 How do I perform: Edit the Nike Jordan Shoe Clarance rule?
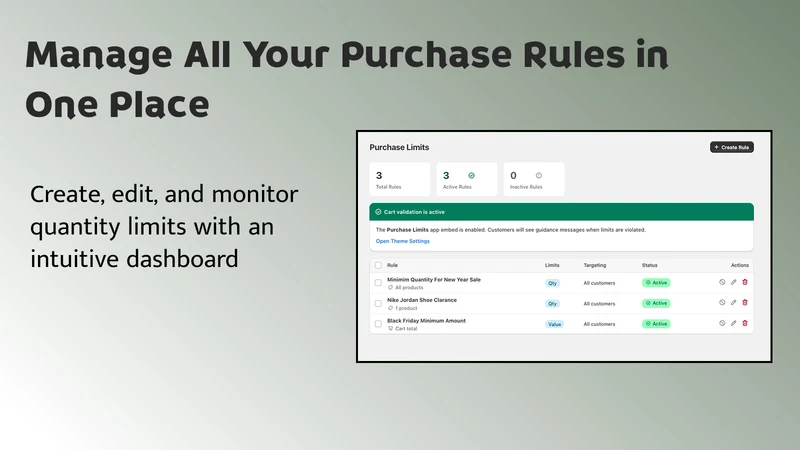(x=733, y=303)
